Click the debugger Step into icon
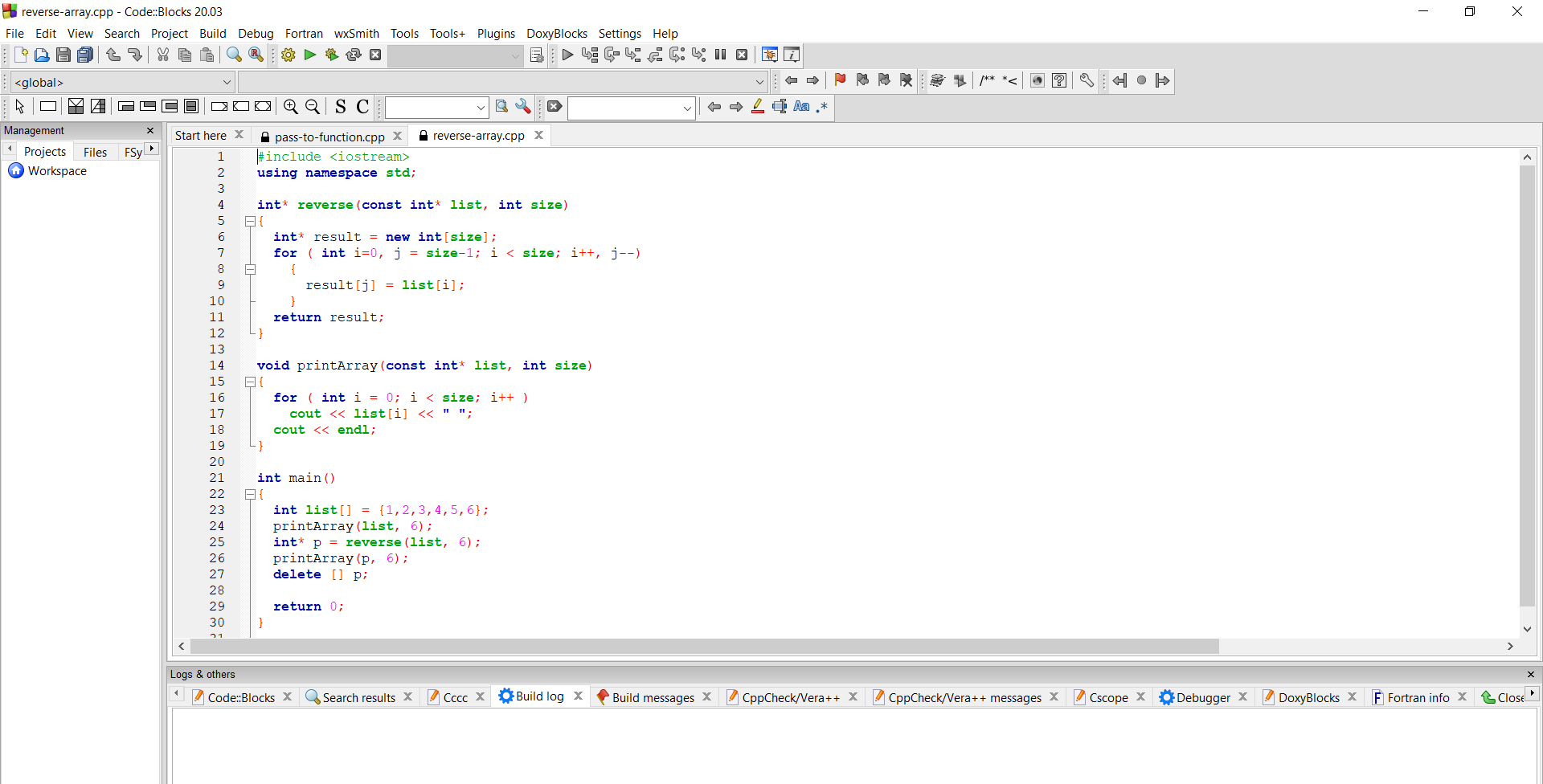Image resolution: width=1543 pixels, height=784 pixels. pos(633,55)
